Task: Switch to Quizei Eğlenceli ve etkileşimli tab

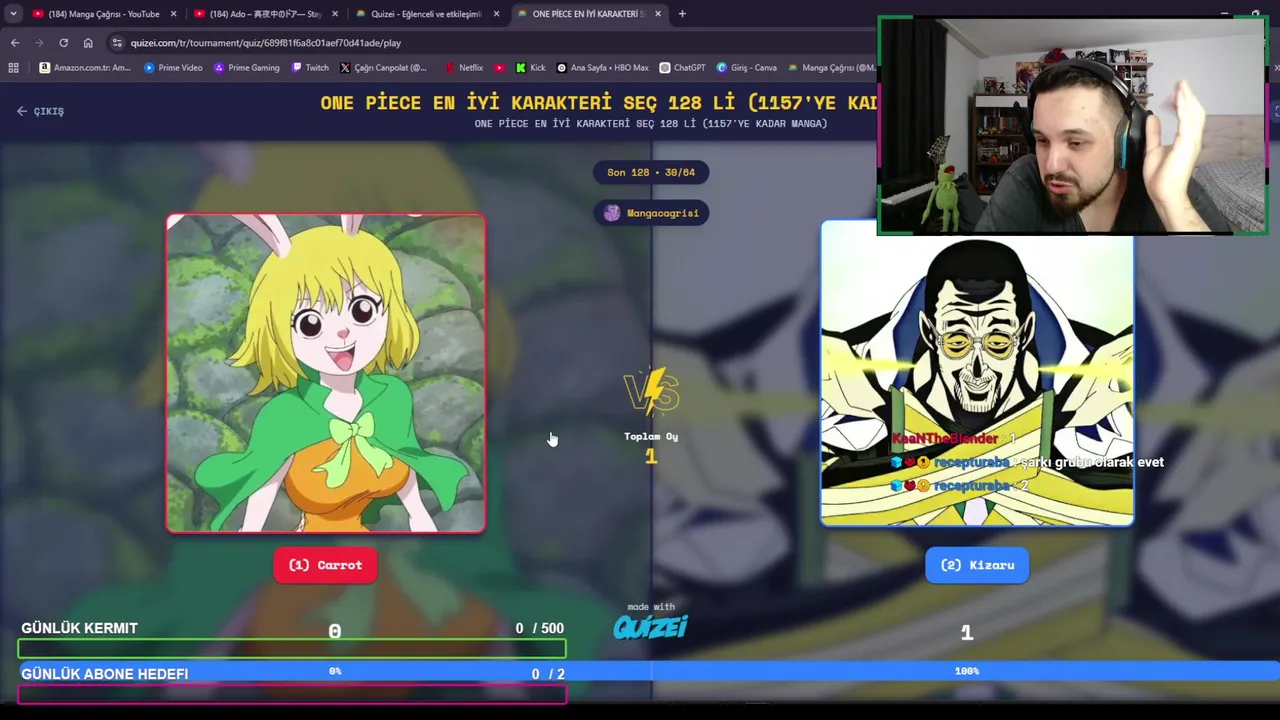Action: pyautogui.click(x=427, y=14)
